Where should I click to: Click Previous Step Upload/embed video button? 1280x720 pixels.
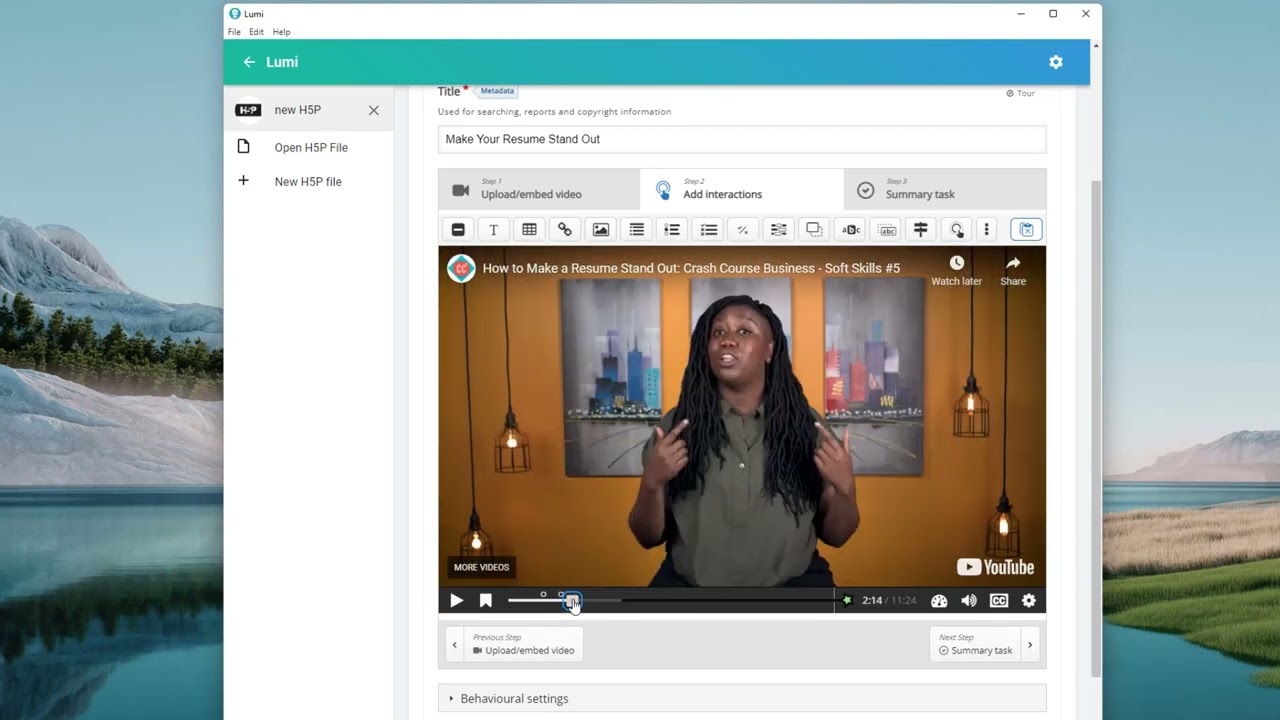click(523, 644)
